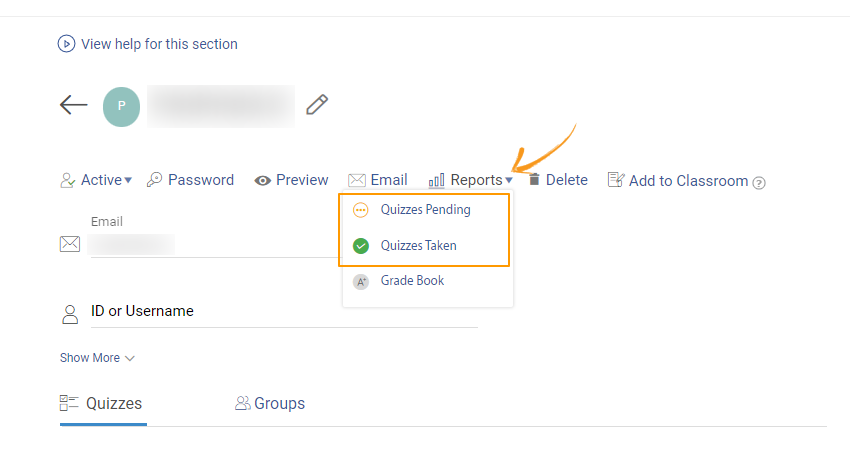This screenshot has height=450, width=850.
Task: Open the Active status dropdown
Action: click(96, 180)
